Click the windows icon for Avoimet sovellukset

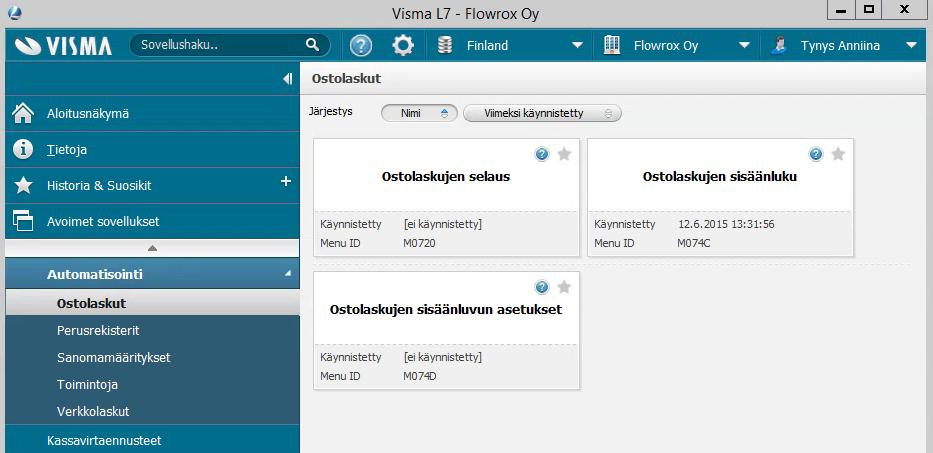pos(23,221)
